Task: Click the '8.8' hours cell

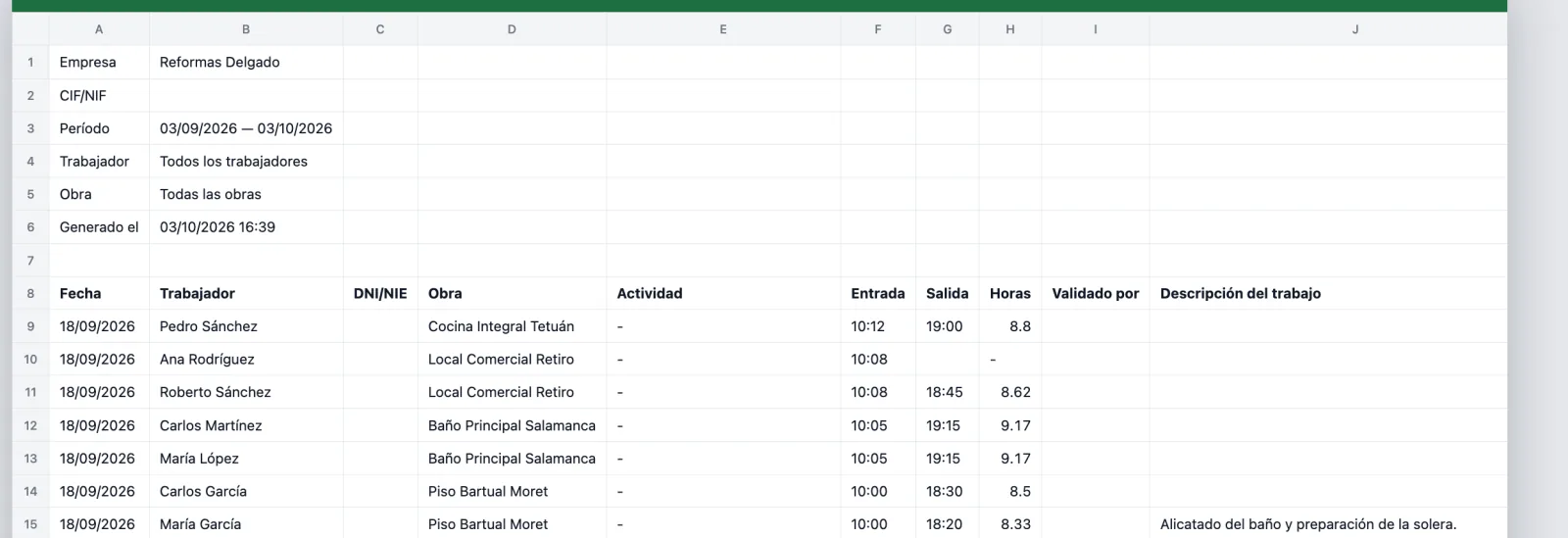Action: (x=1010, y=326)
